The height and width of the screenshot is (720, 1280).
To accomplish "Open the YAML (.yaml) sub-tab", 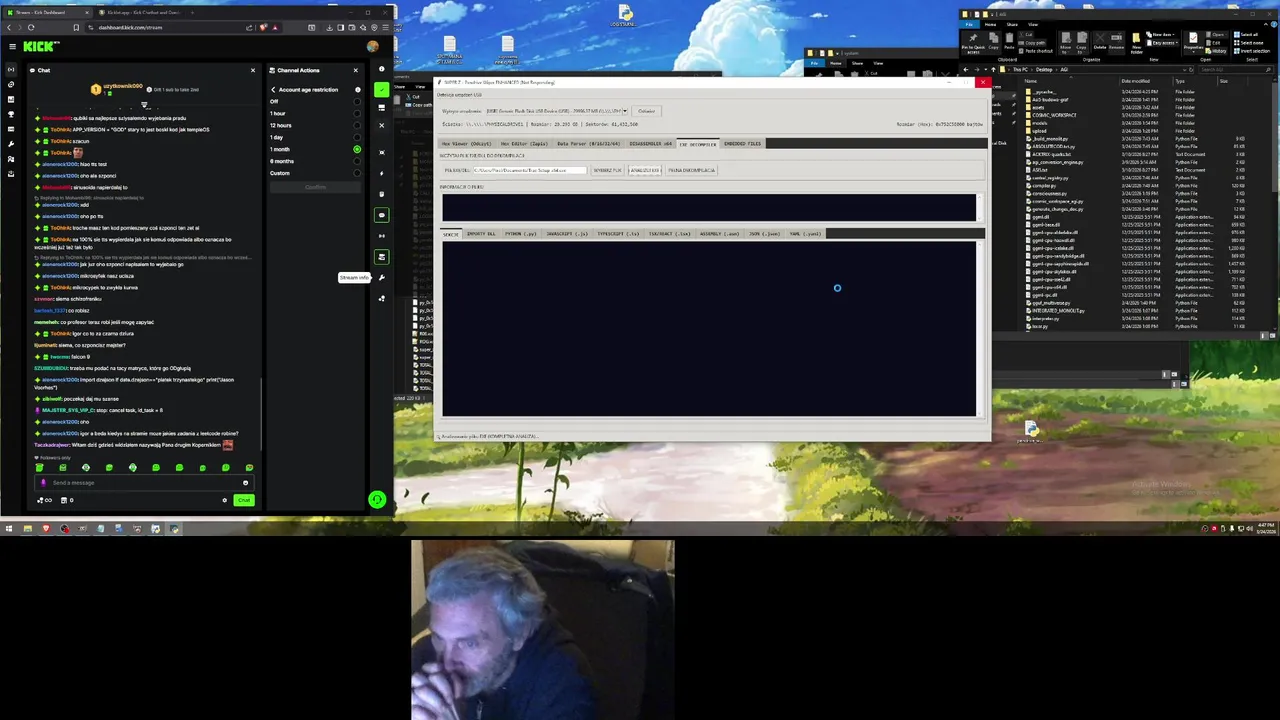I will (805, 234).
